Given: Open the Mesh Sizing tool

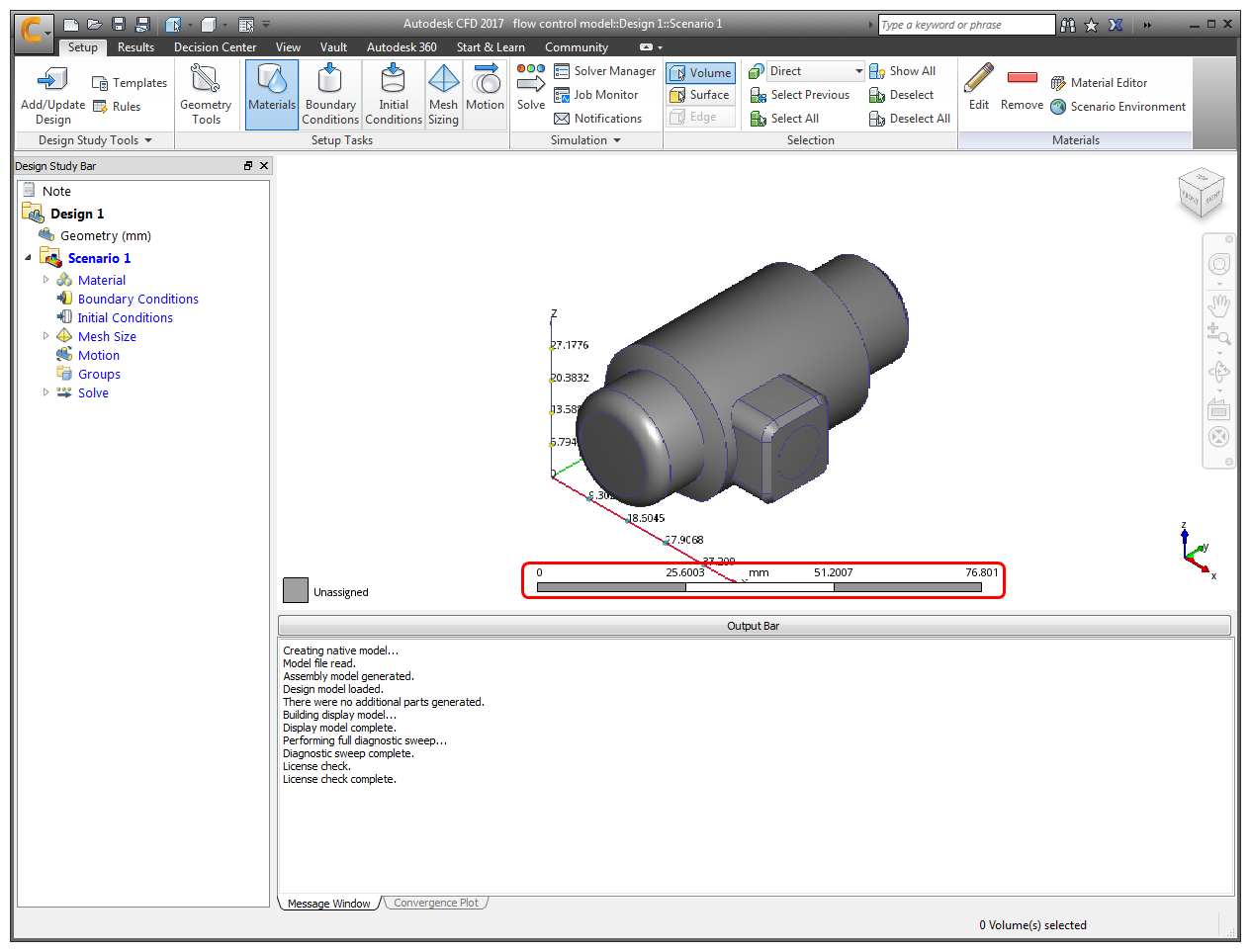Looking at the screenshot, I should coord(443,94).
